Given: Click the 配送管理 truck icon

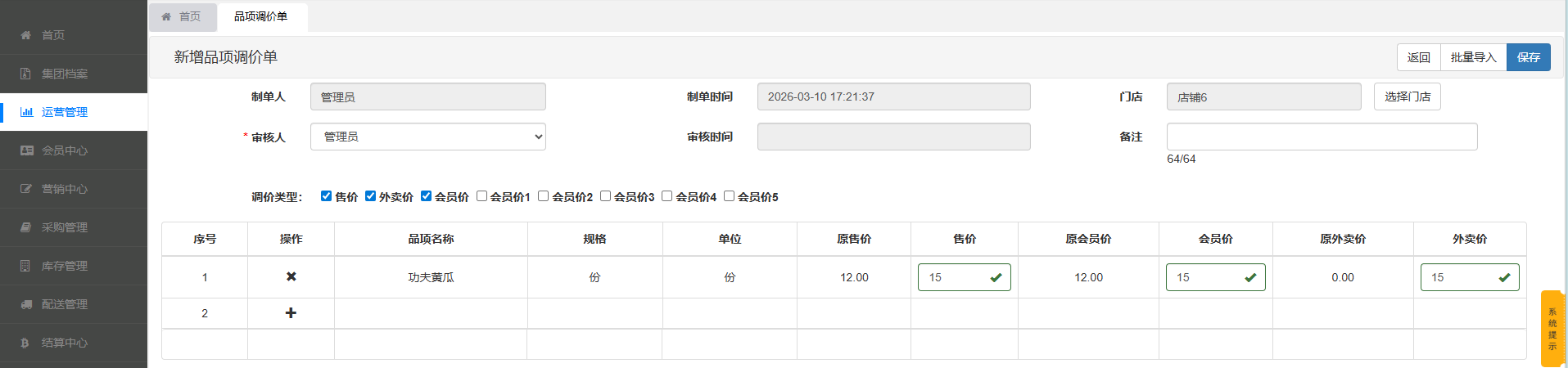Looking at the screenshot, I should click(x=25, y=304).
